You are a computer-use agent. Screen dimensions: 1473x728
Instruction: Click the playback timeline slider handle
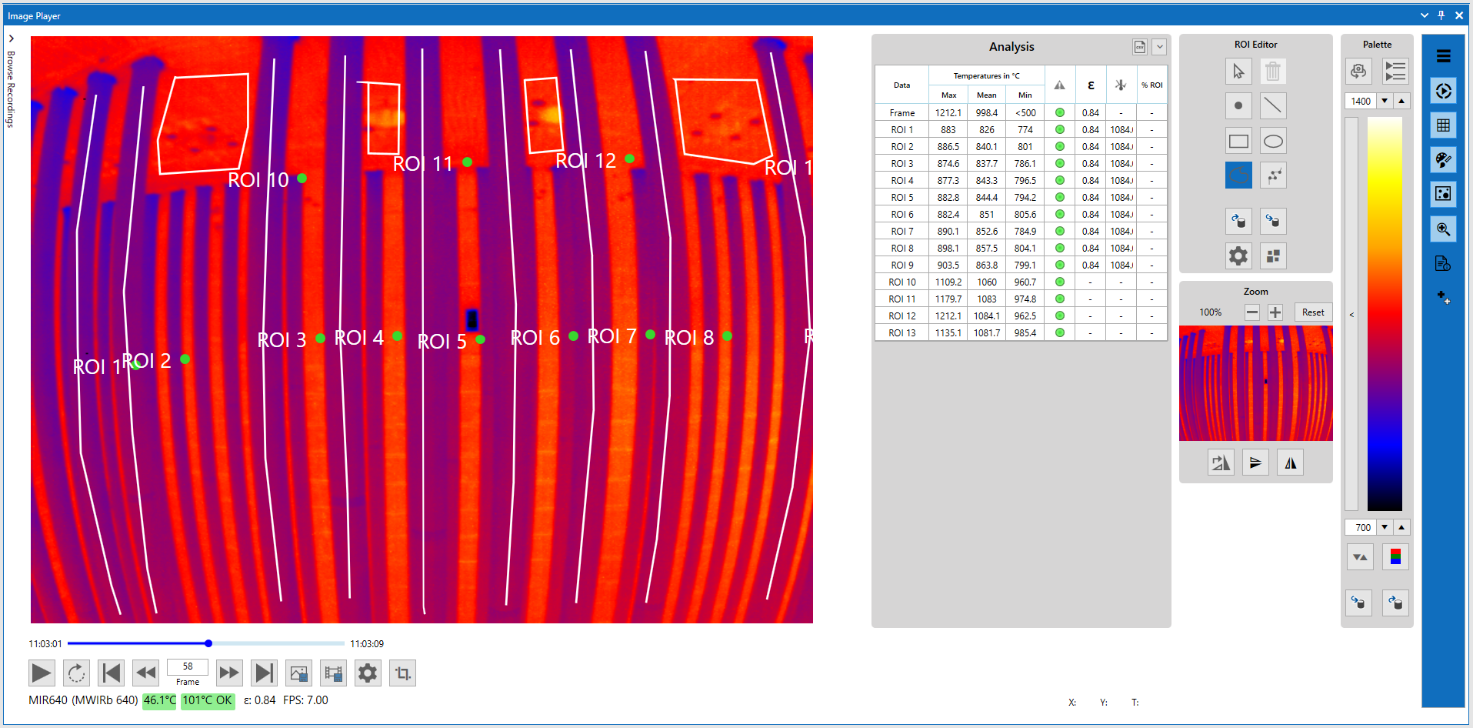coord(208,643)
